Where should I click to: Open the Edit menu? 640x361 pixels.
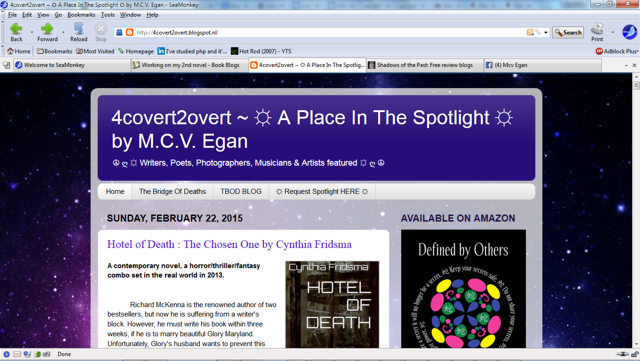27,15
